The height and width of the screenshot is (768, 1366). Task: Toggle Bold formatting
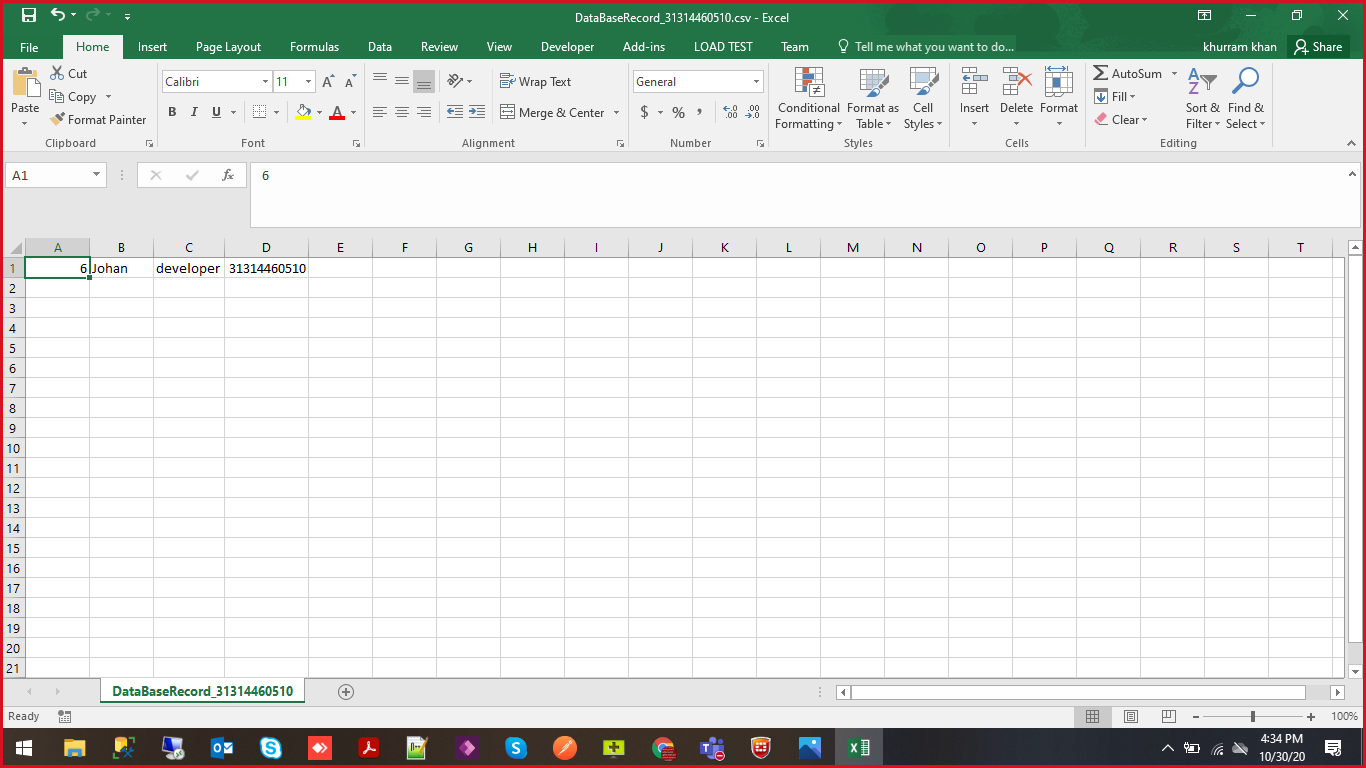click(172, 113)
